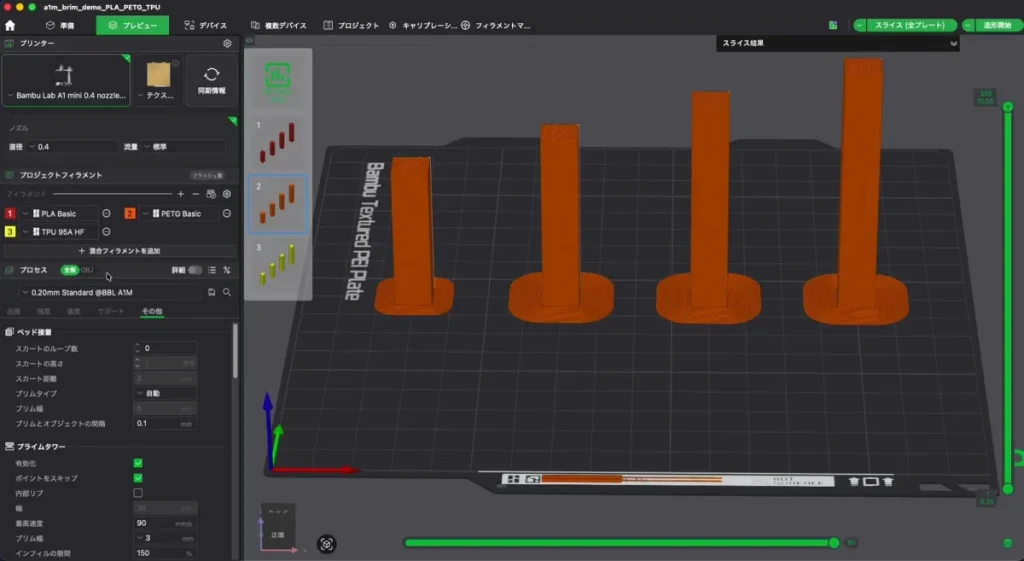Edit the PLA Basic filament preset
This screenshot has height=561, width=1024.
pos(106,214)
